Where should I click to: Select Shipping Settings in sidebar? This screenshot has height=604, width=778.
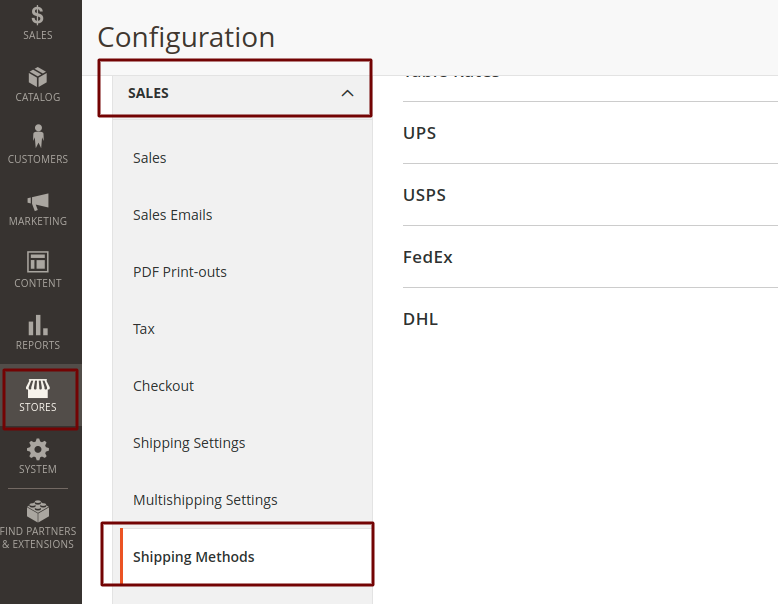tap(189, 443)
